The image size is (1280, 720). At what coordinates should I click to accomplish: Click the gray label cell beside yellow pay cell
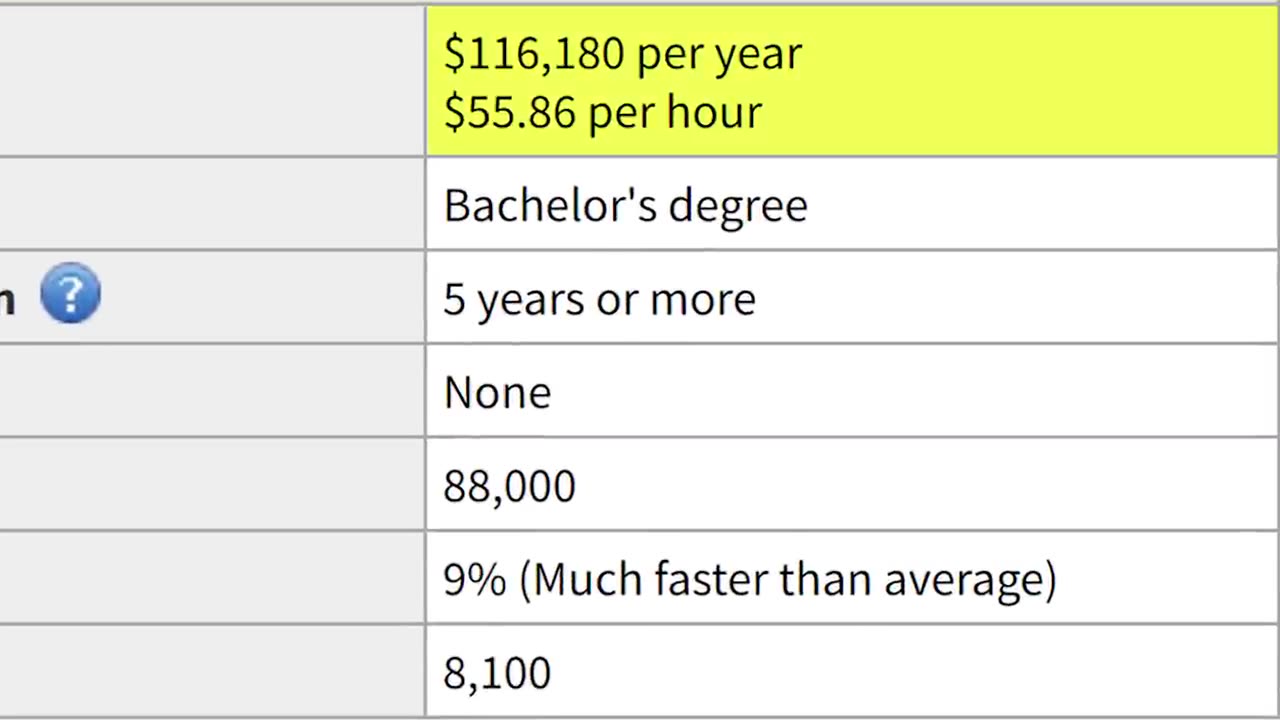[211, 81]
